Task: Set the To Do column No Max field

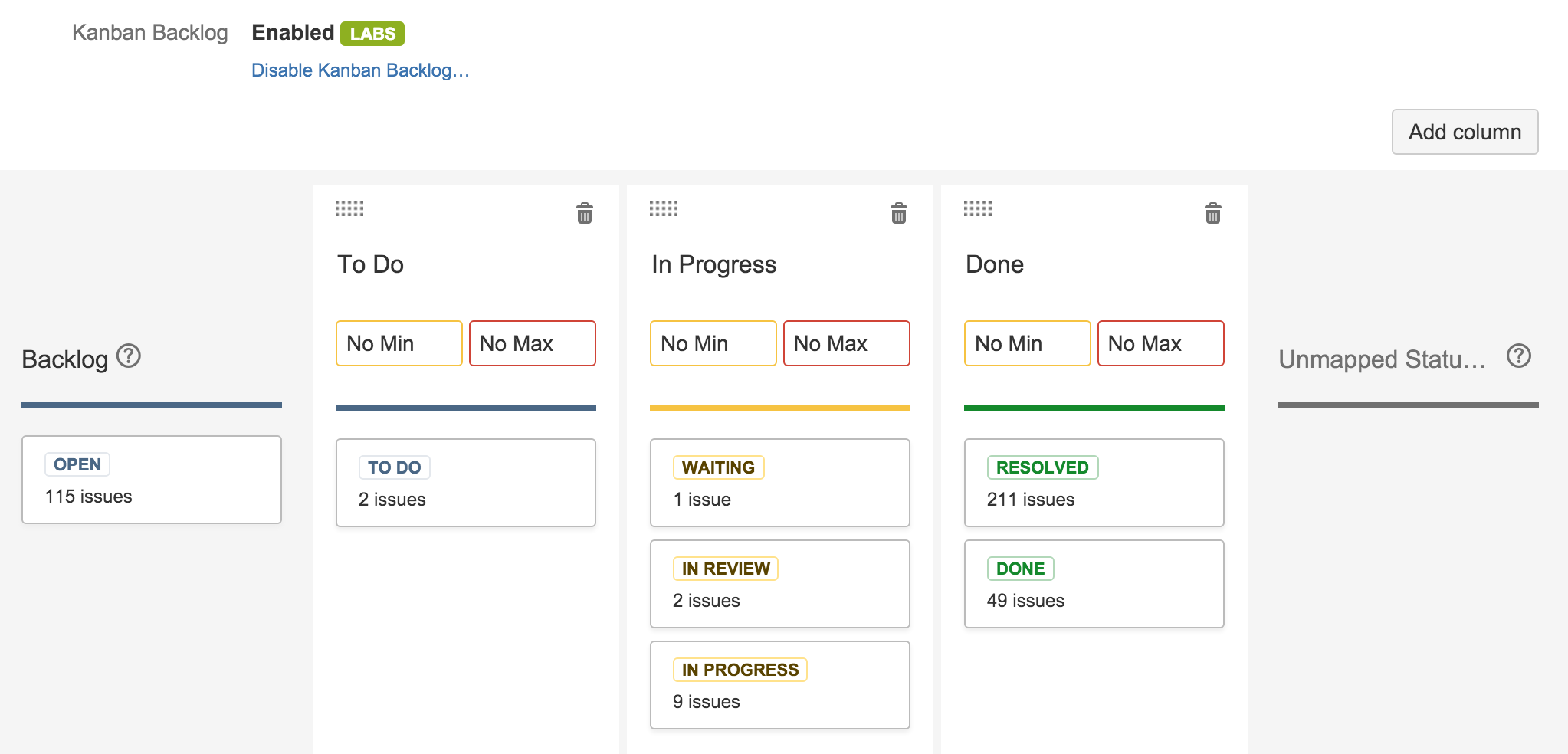Action: (532, 343)
